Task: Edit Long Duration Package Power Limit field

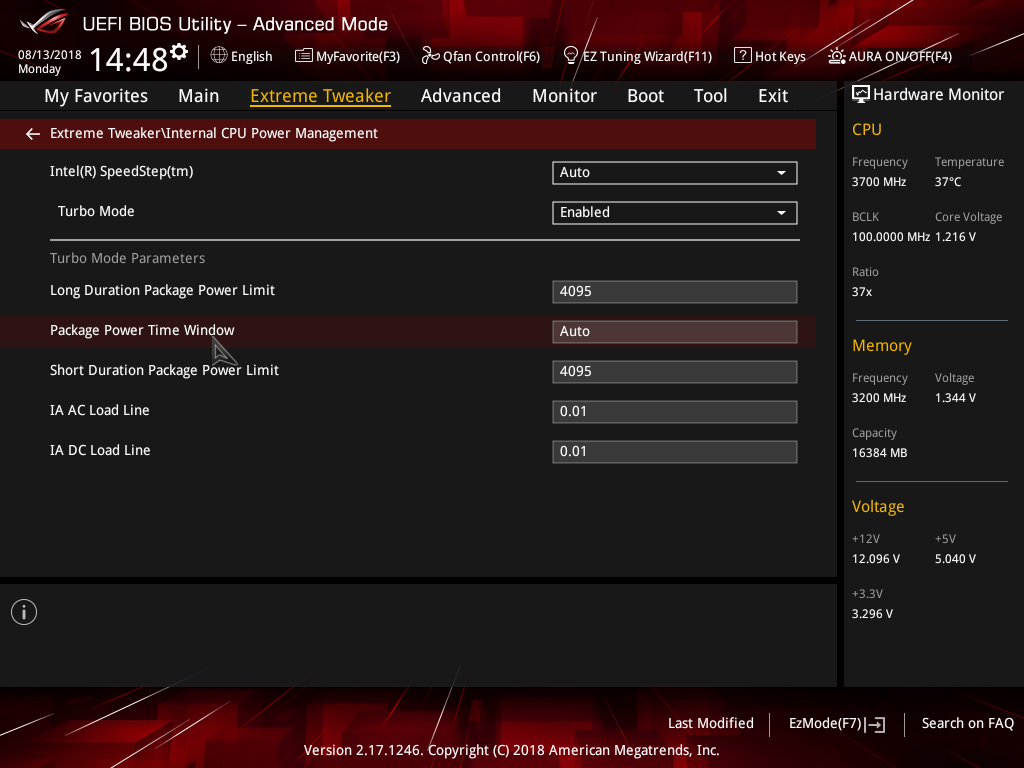Action: point(675,292)
